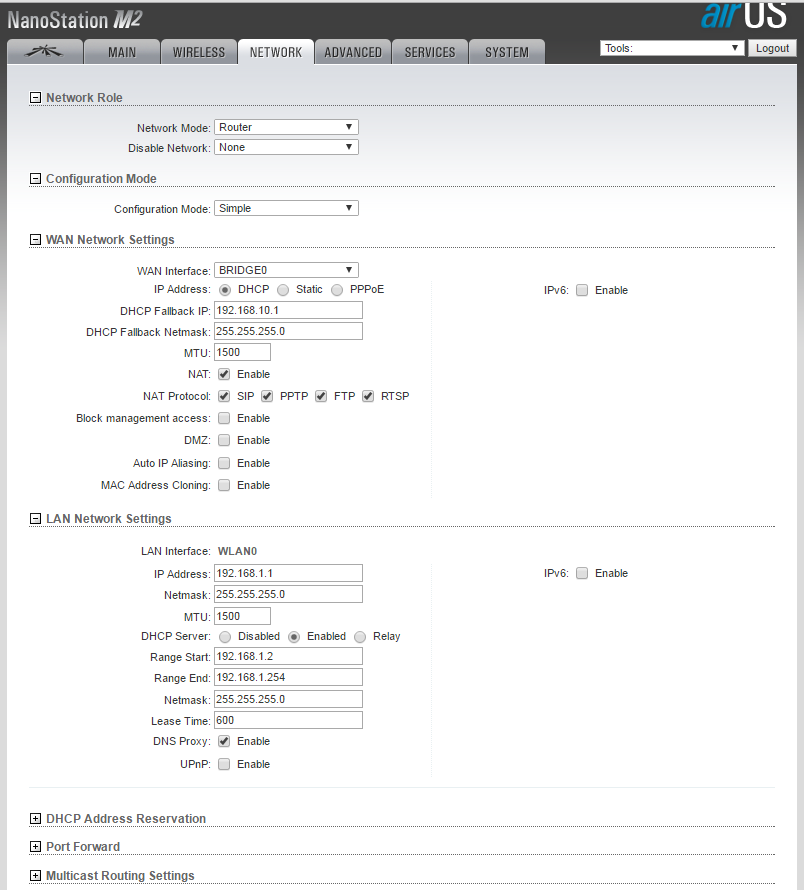Click the LAN IP Address field
The height and width of the screenshot is (890, 804).
tap(288, 573)
